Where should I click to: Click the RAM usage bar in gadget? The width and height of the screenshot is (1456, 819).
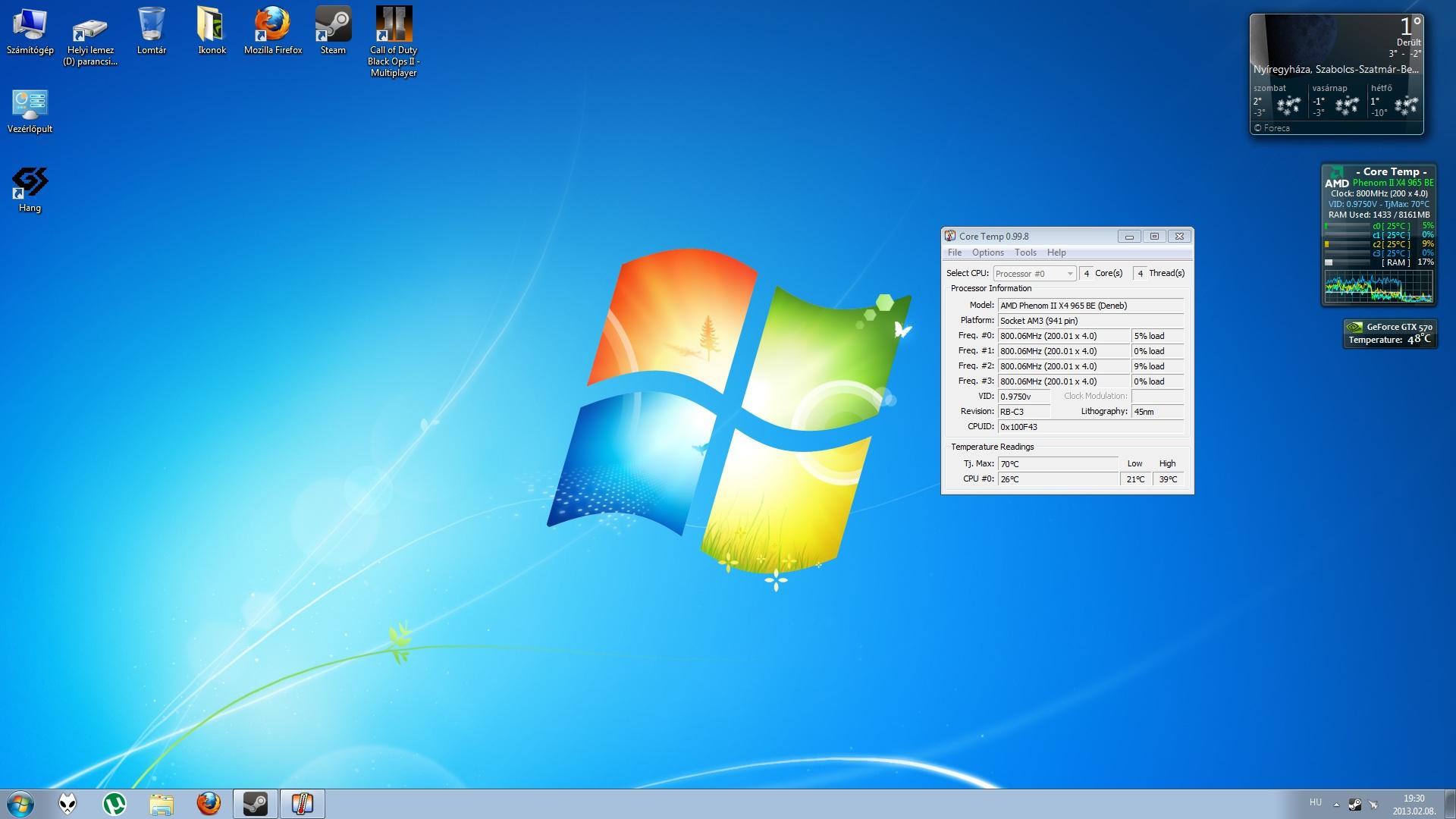1347,262
